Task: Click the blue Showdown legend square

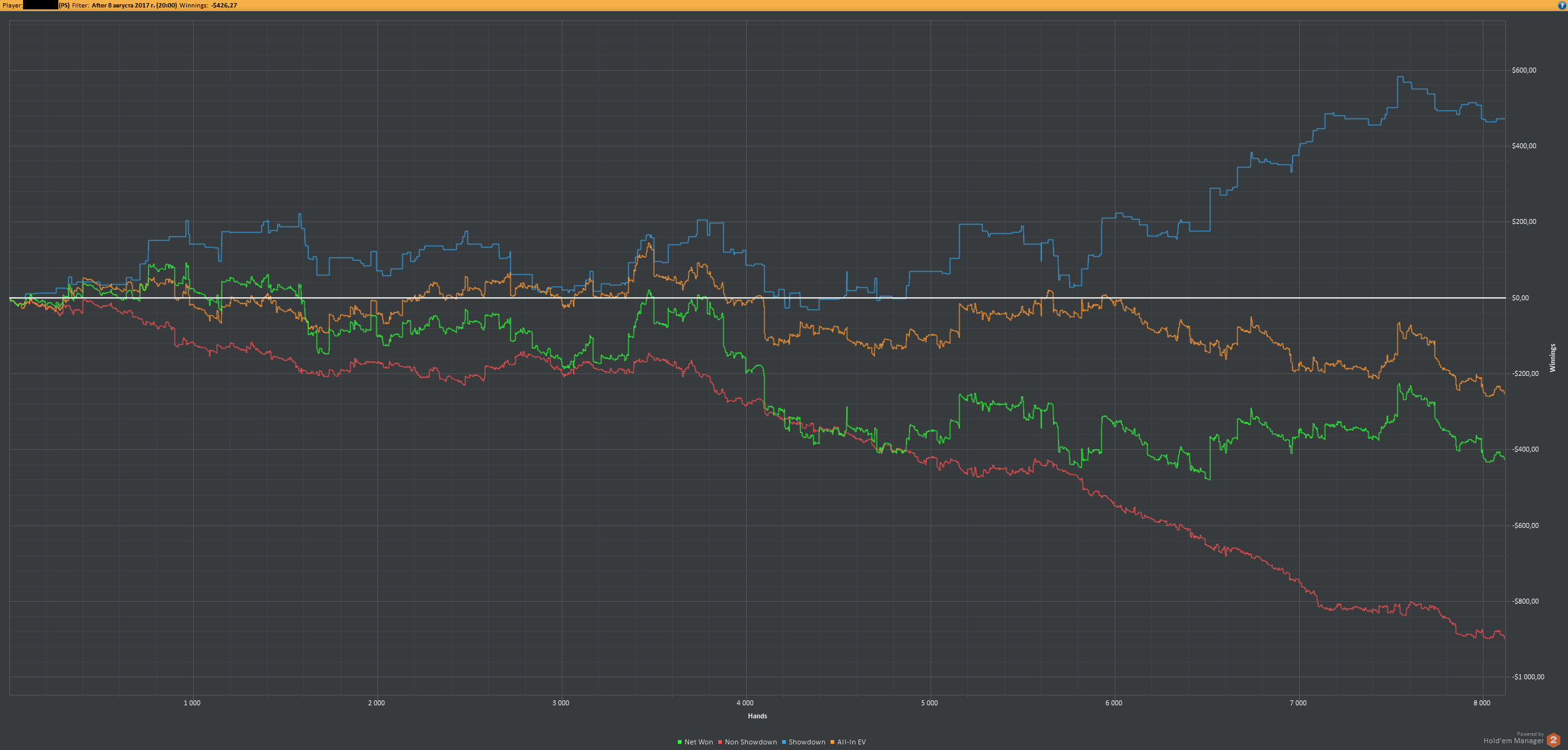Action: click(x=784, y=742)
